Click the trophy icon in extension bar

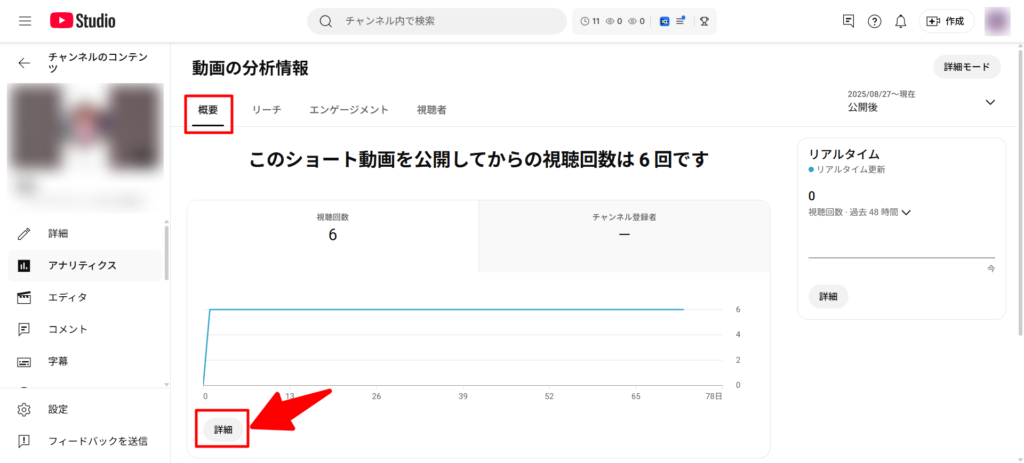coord(704,21)
